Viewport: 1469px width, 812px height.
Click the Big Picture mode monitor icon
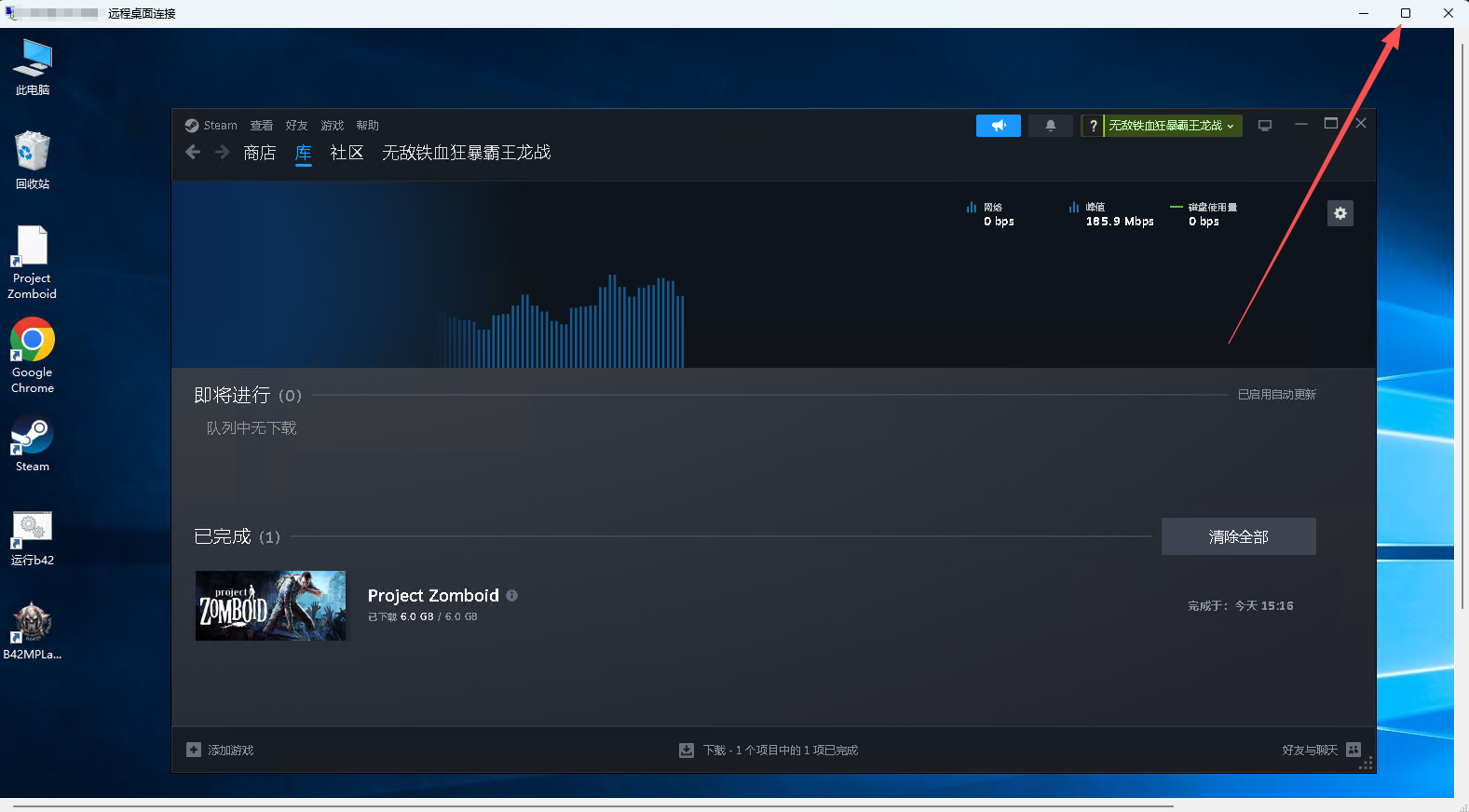(1264, 126)
